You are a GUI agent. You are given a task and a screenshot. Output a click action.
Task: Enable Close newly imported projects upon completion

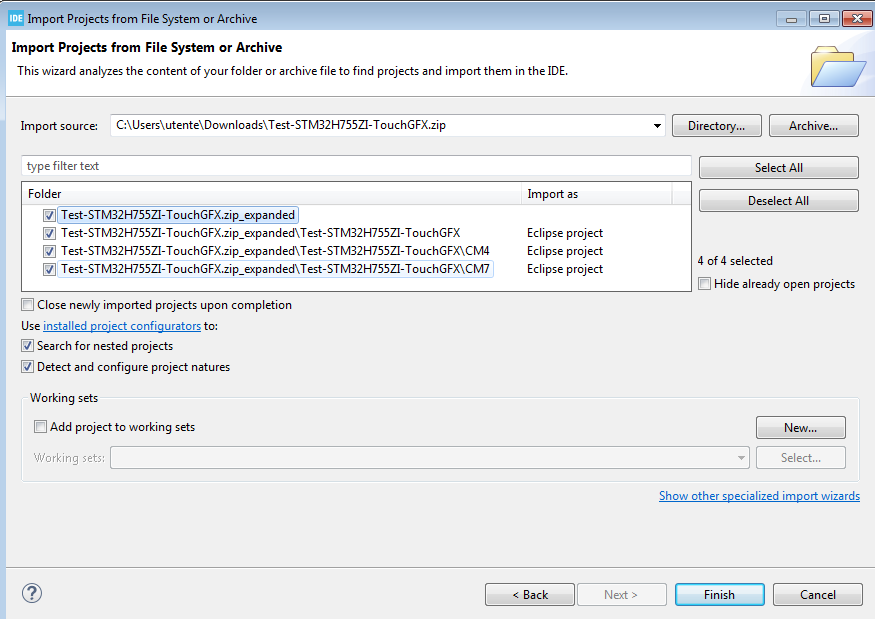pos(27,305)
